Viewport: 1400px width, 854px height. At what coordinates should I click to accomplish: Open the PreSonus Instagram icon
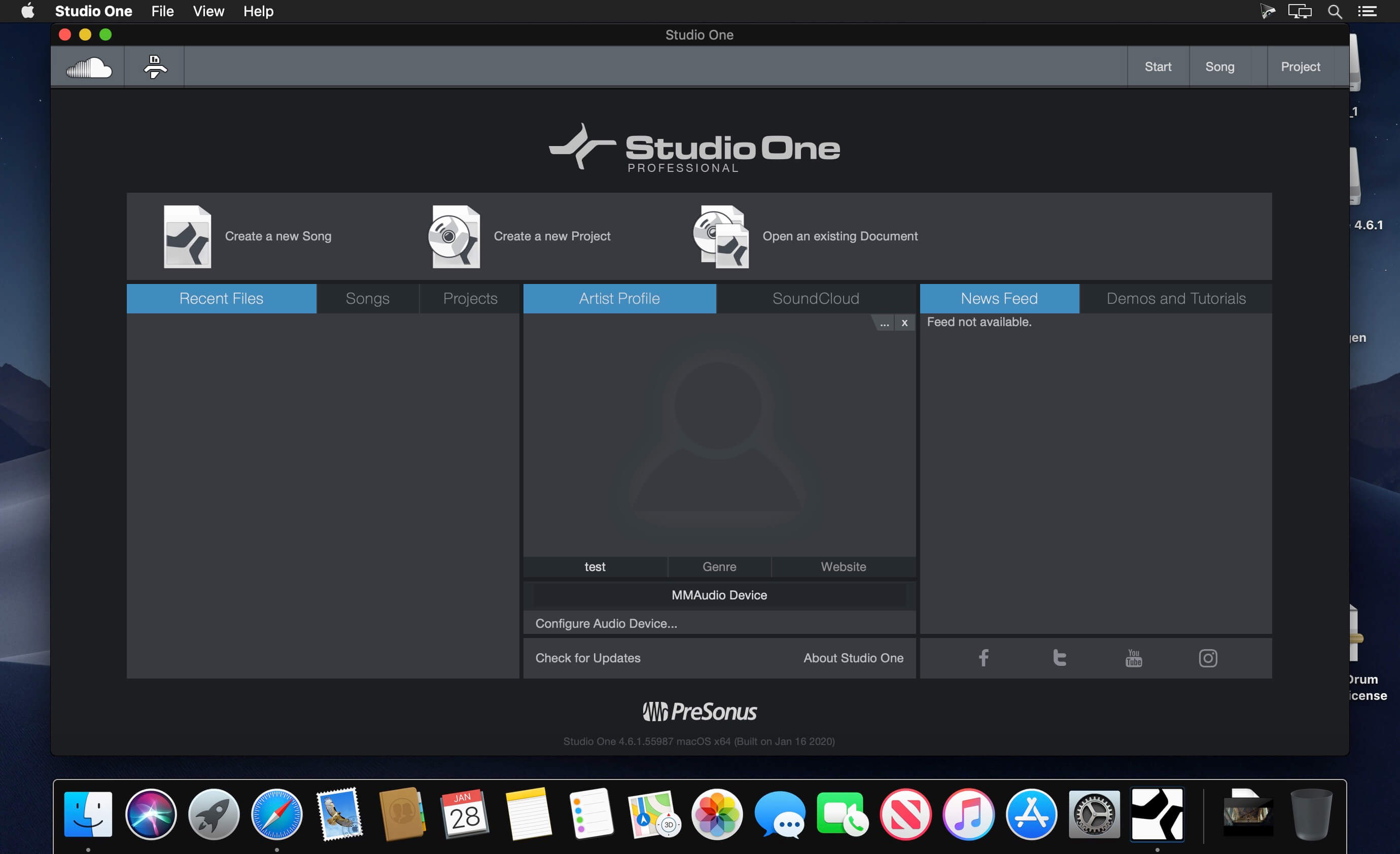(x=1208, y=658)
